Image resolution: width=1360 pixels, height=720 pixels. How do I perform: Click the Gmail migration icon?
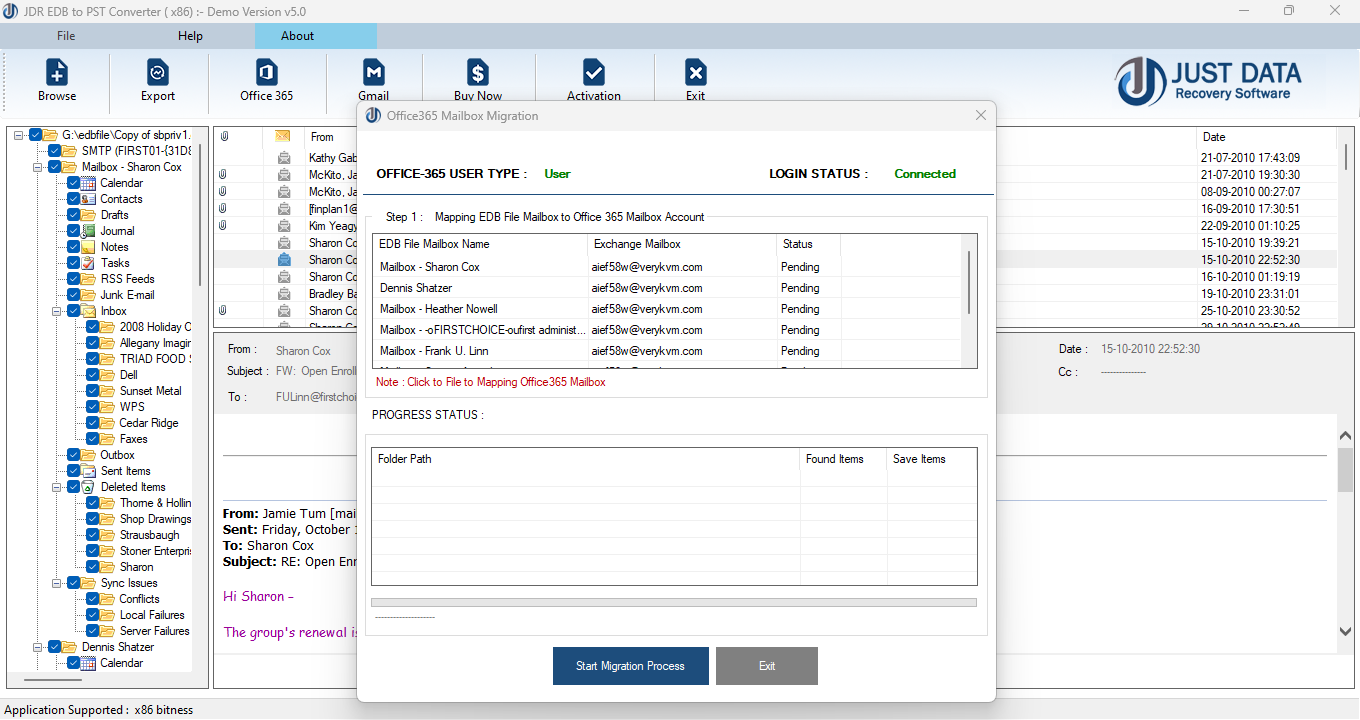[x=373, y=78]
